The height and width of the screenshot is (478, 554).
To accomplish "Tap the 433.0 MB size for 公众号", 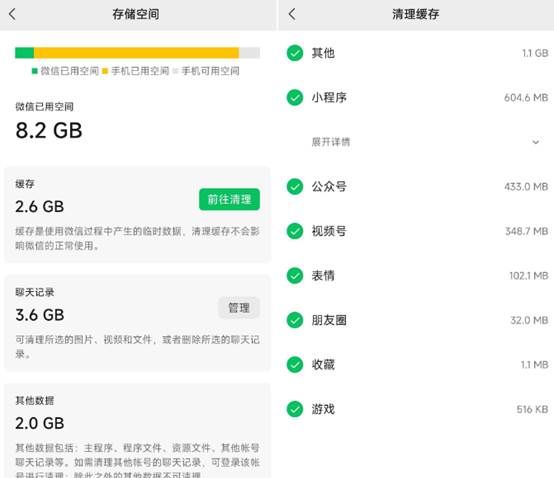I will point(526,187).
